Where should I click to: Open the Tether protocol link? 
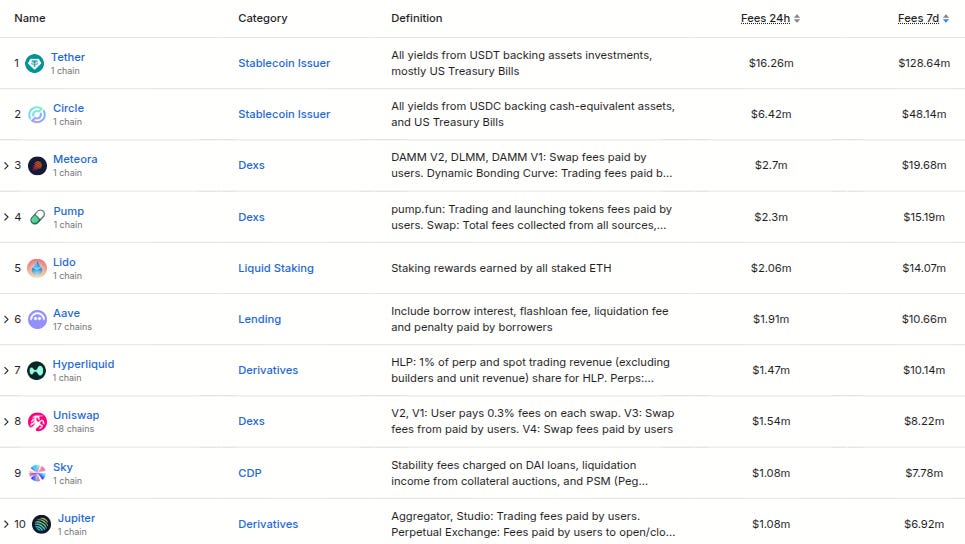tap(68, 57)
